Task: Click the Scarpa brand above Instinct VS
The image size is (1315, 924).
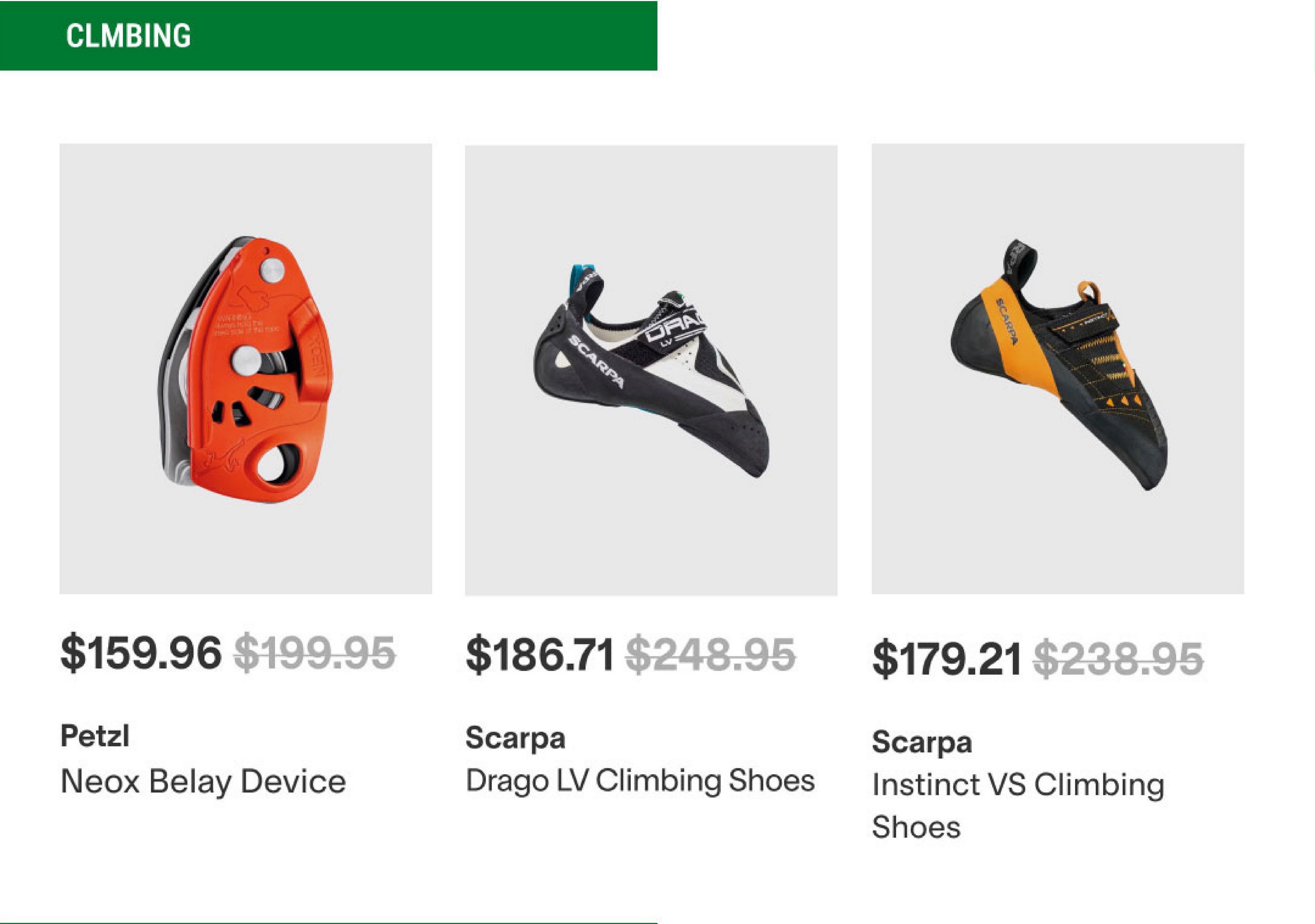Action: [x=921, y=743]
